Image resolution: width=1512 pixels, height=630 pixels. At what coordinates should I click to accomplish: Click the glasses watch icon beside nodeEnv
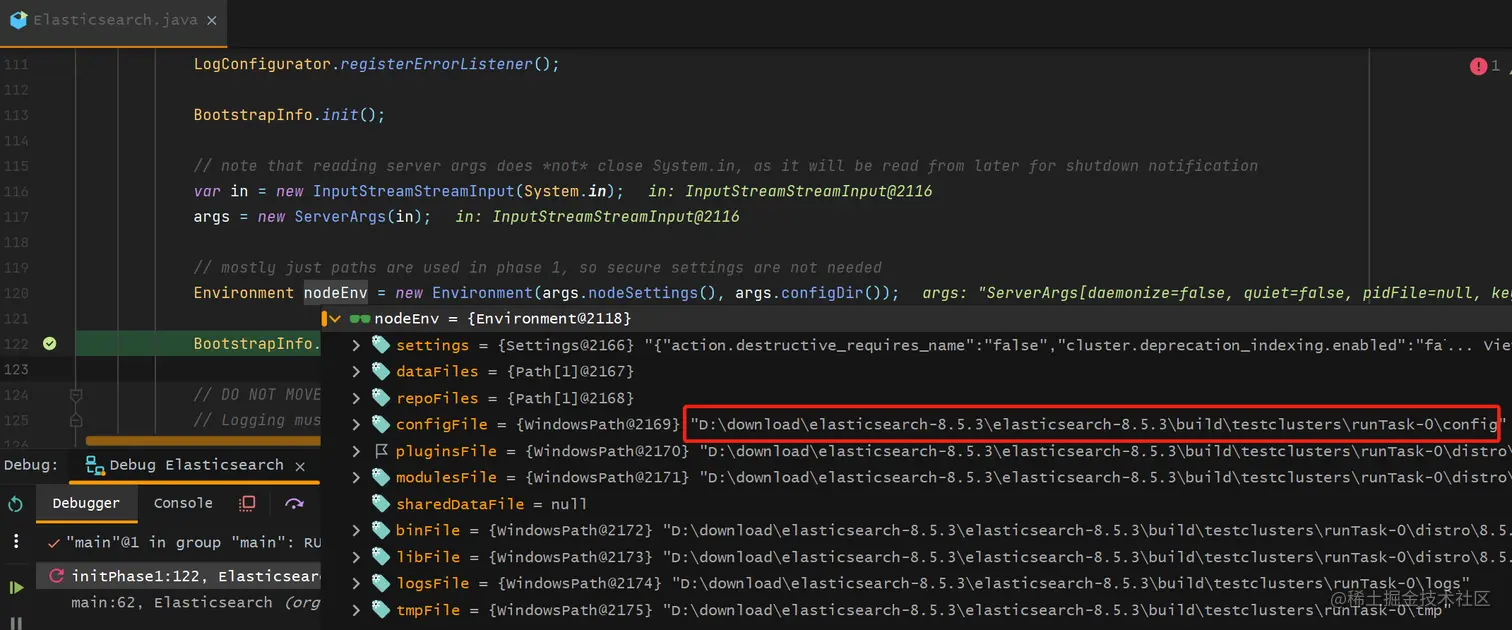(359, 318)
